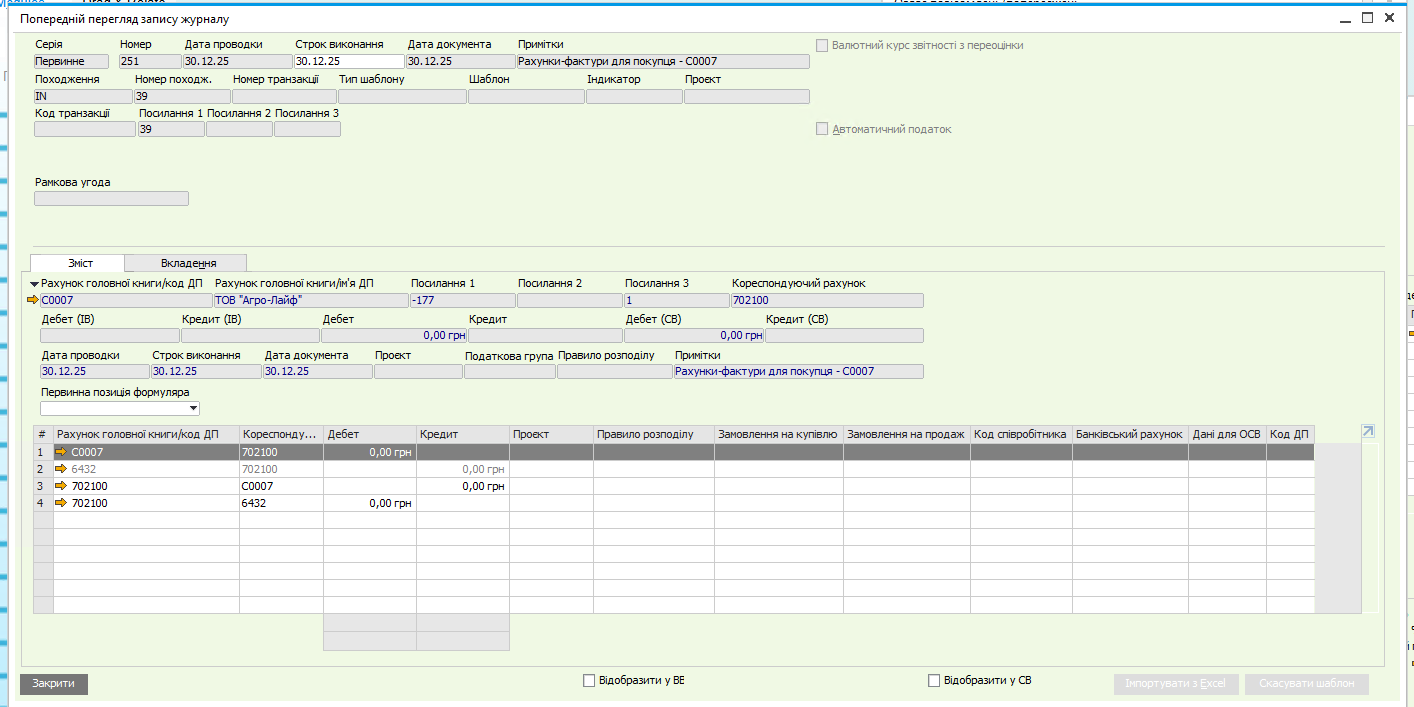This screenshot has width=1414, height=707.
Task: Click the orange arrow beside the C0007 header field
Action: [32, 300]
